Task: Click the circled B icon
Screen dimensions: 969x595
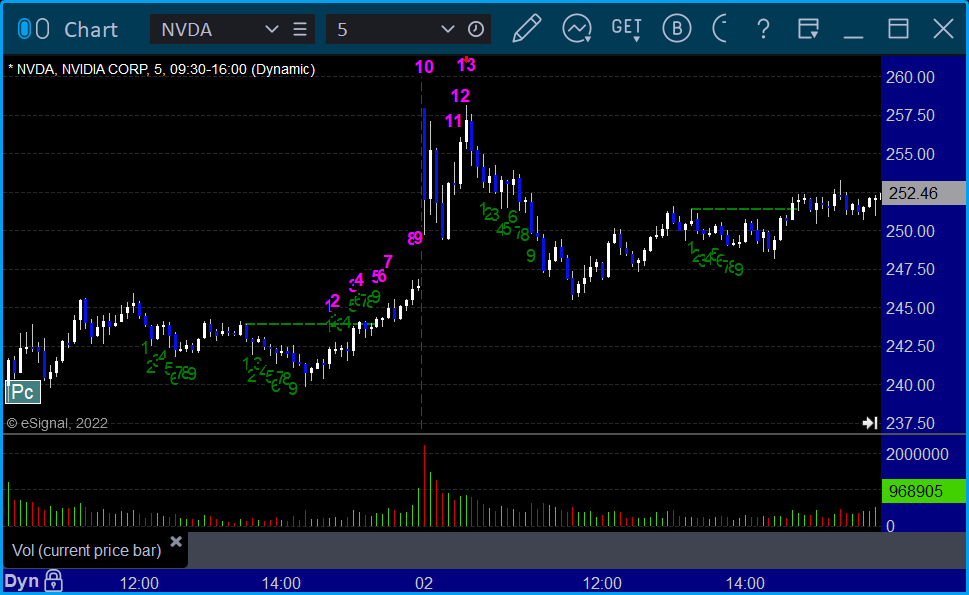Action: [x=677, y=28]
